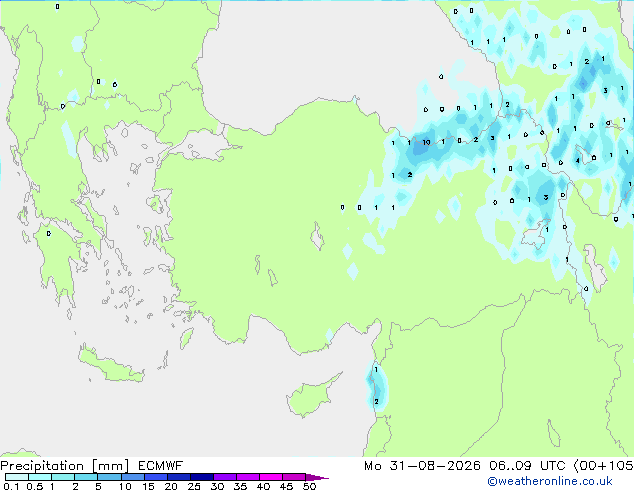Click the legend value 50 label

(309, 486)
